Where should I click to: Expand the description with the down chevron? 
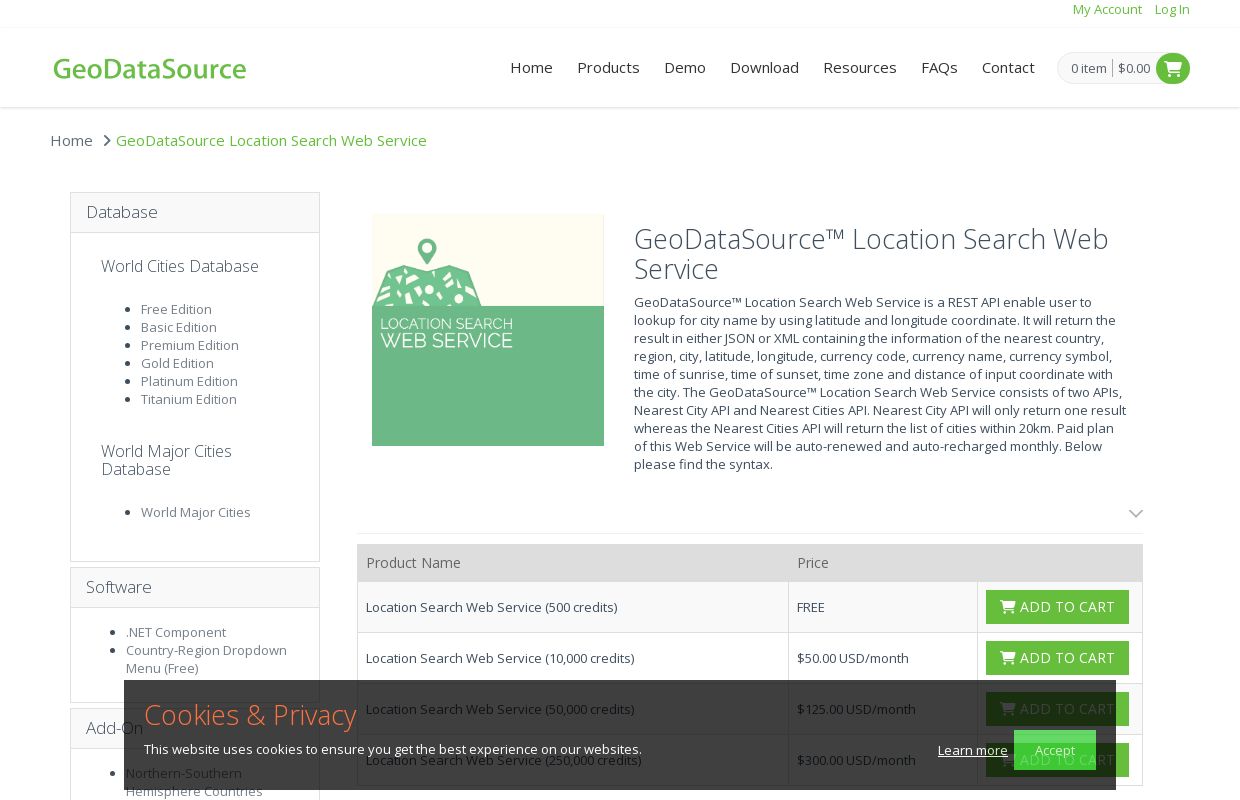pos(1136,513)
